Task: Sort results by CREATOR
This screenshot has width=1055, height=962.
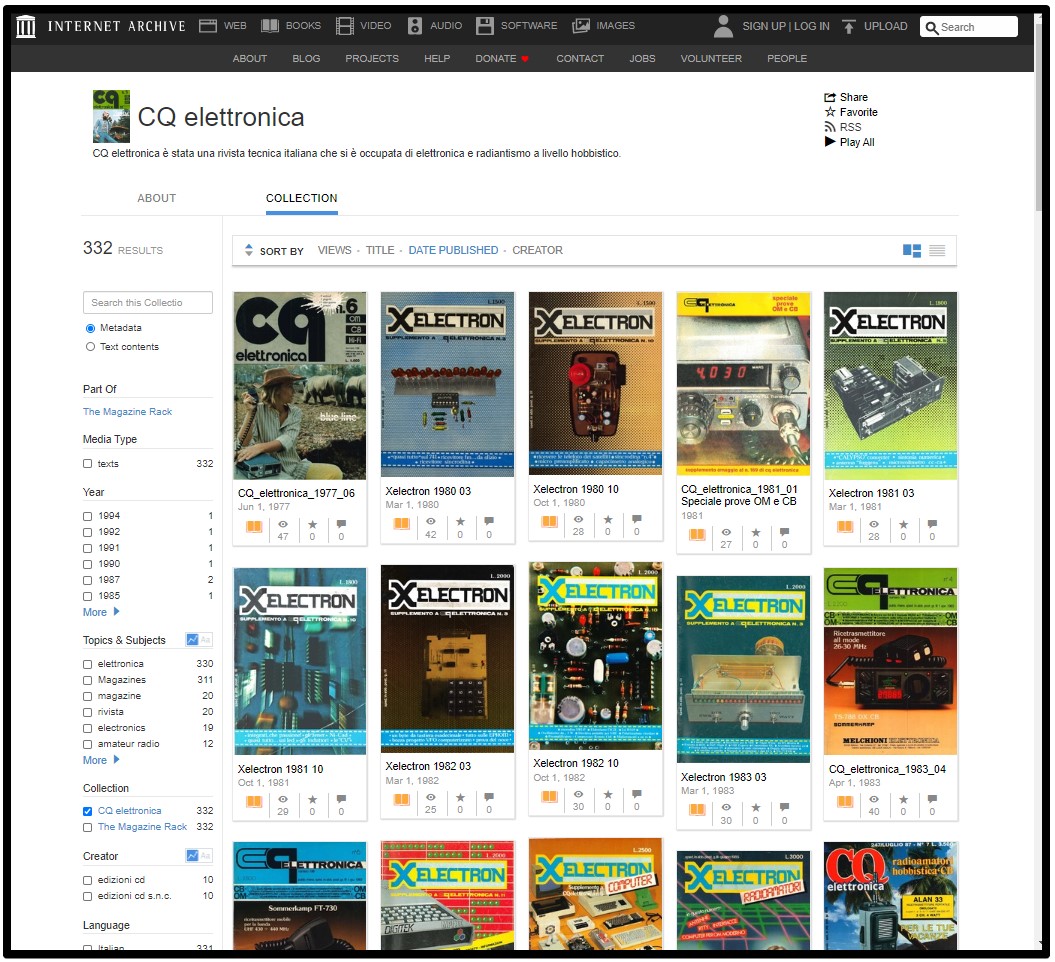Action: (538, 250)
